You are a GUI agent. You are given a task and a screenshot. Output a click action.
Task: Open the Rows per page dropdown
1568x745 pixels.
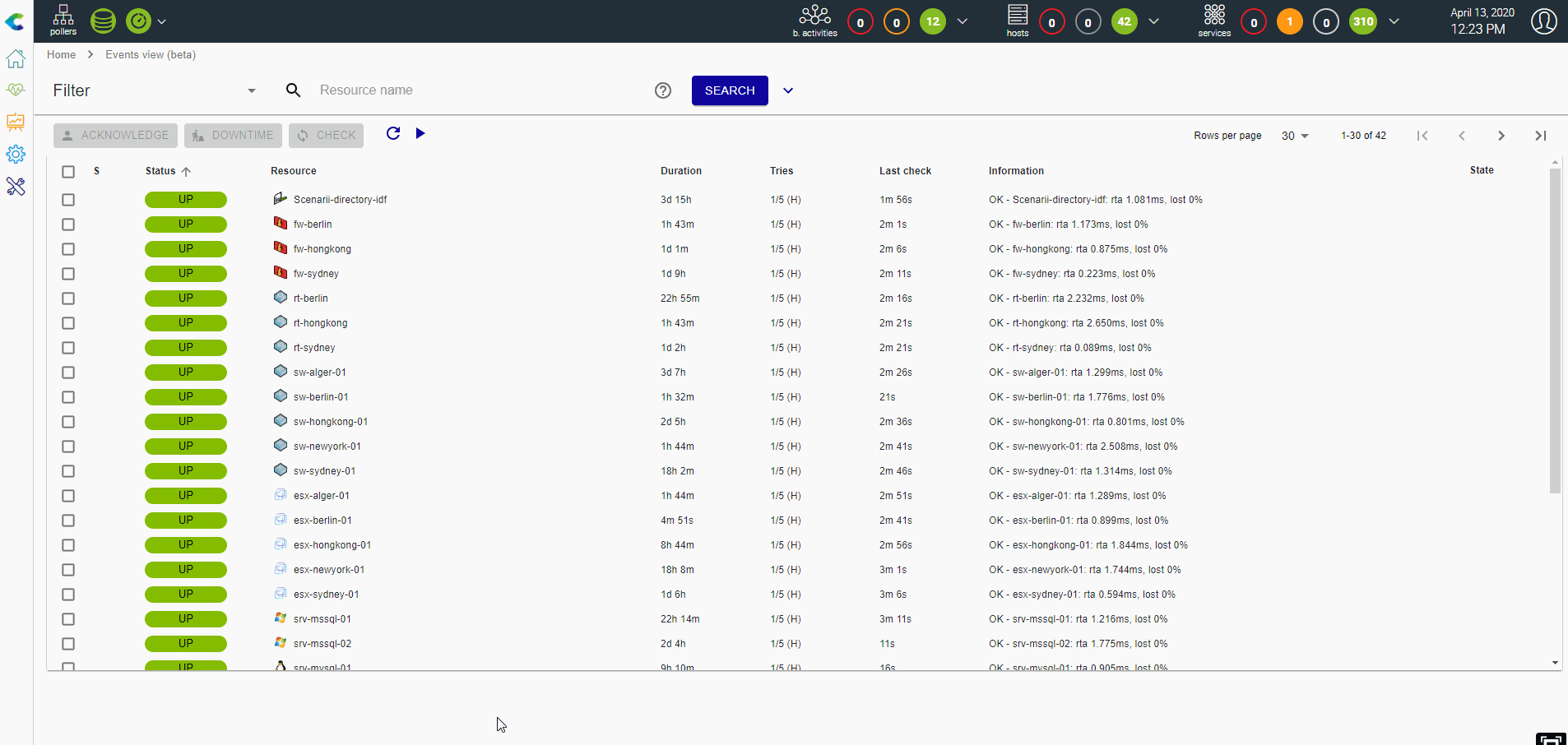[1295, 136]
